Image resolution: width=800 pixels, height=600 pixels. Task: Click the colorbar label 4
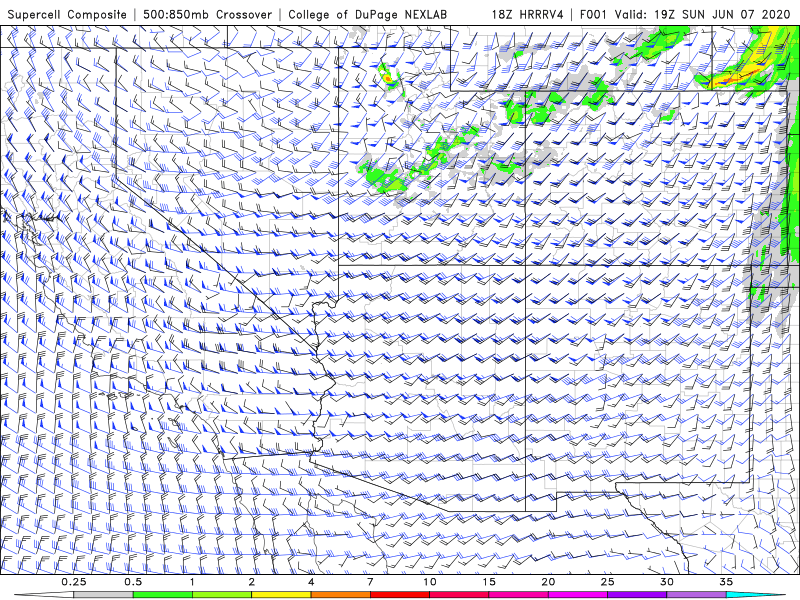[x=311, y=582]
